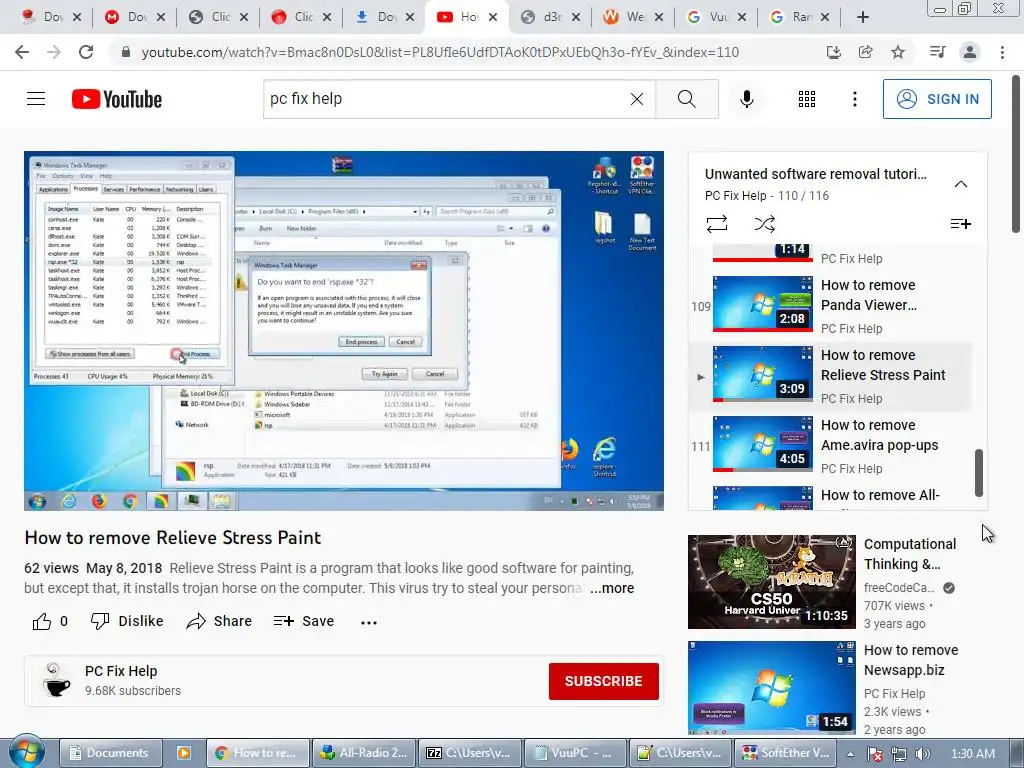Open the YouTube hamburger guide menu
This screenshot has width=1024, height=768.
36,99
